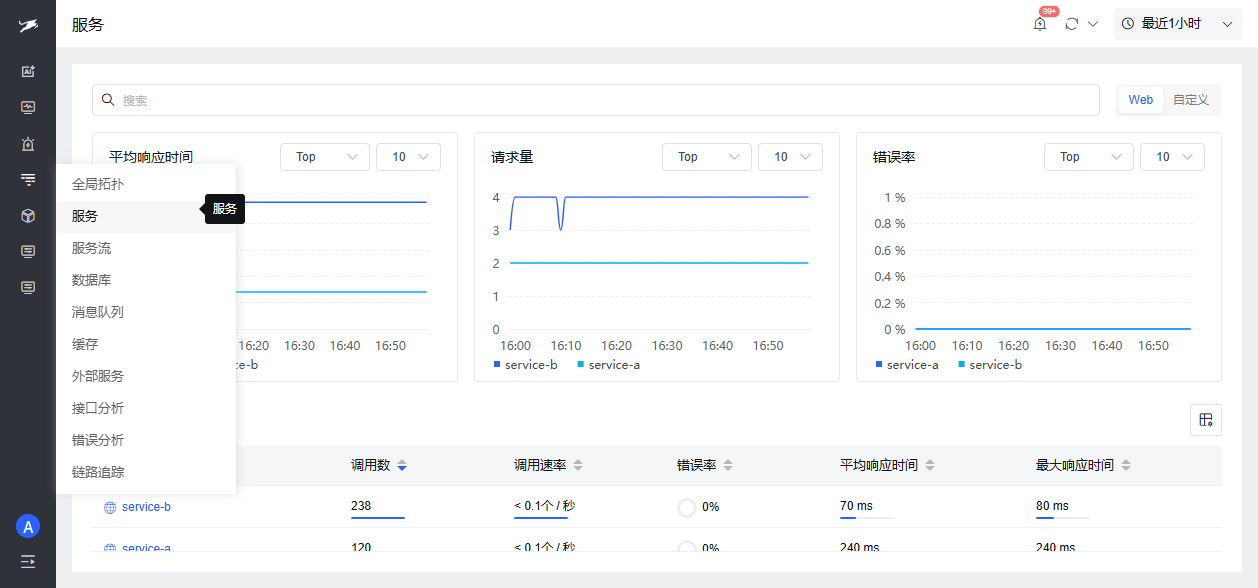Select 缓存 from the flyout menu

(146, 344)
